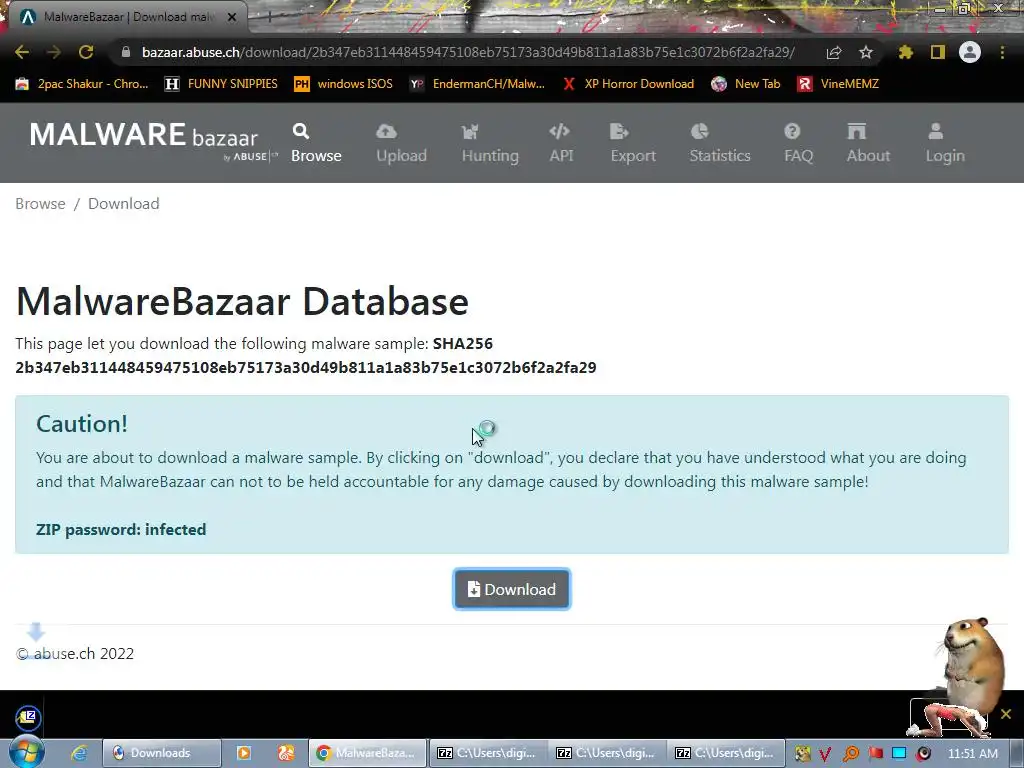
Task: Bookmark this page with star icon
Action: tap(866, 52)
